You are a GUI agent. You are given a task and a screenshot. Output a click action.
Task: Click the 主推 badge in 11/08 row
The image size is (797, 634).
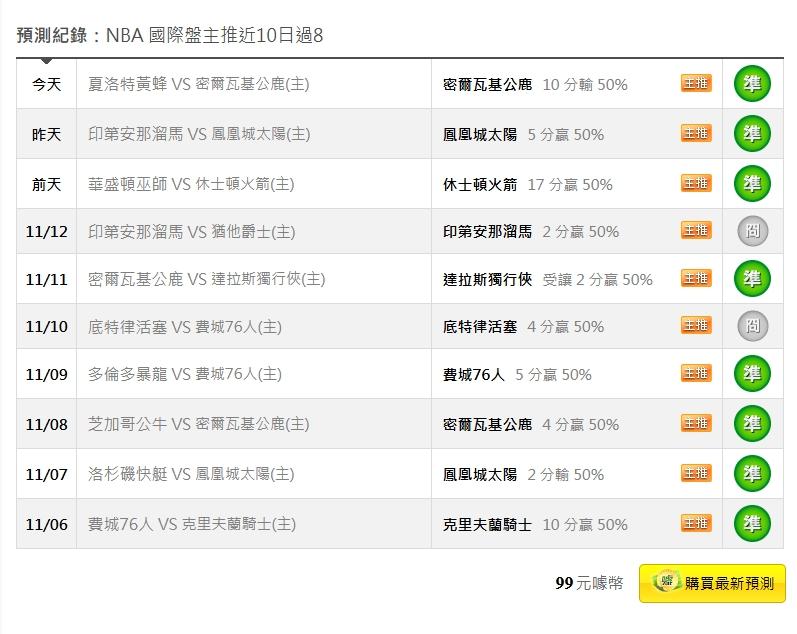coord(696,423)
